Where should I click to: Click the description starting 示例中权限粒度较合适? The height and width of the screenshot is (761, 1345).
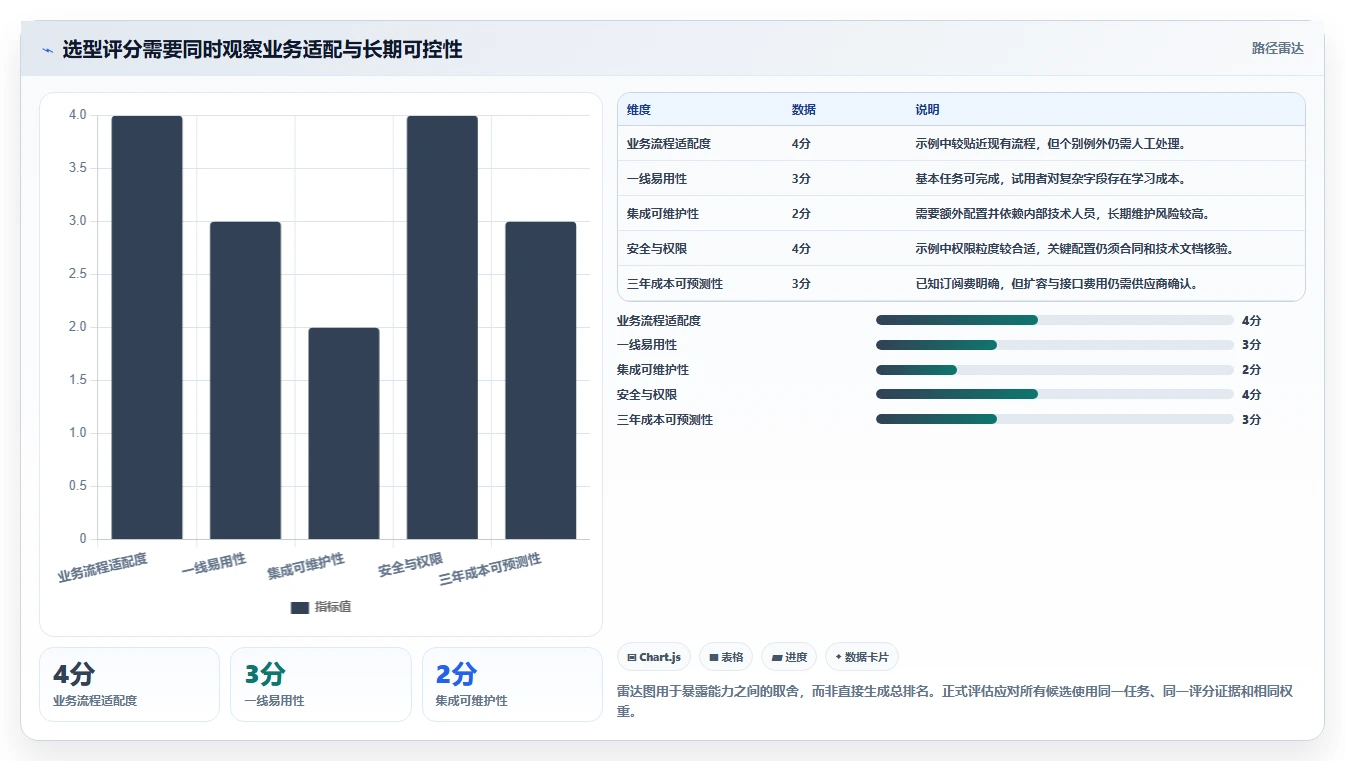click(x=1074, y=249)
